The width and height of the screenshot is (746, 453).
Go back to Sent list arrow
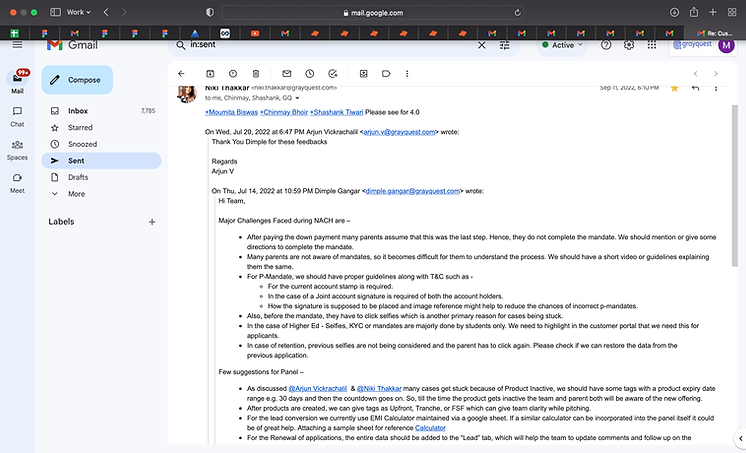click(x=181, y=74)
